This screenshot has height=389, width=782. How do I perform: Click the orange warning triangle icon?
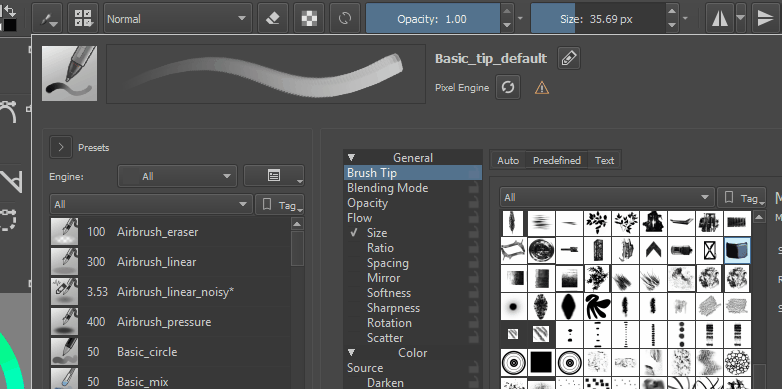[x=542, y=88]
